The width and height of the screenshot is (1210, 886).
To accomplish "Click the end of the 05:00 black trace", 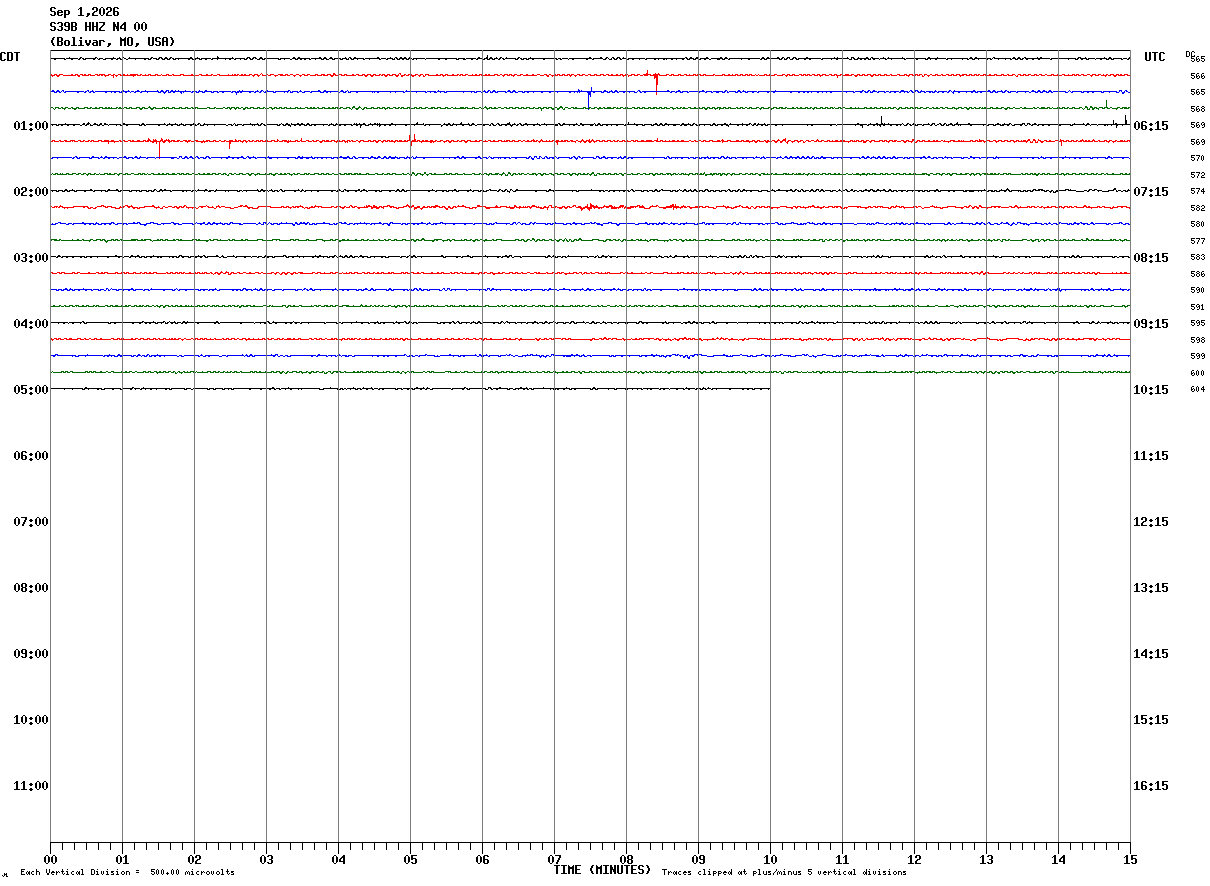I will coord(769,389).
